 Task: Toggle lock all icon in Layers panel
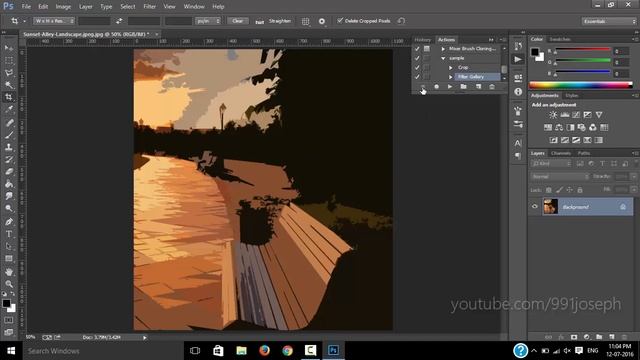(x=580, y=190)
